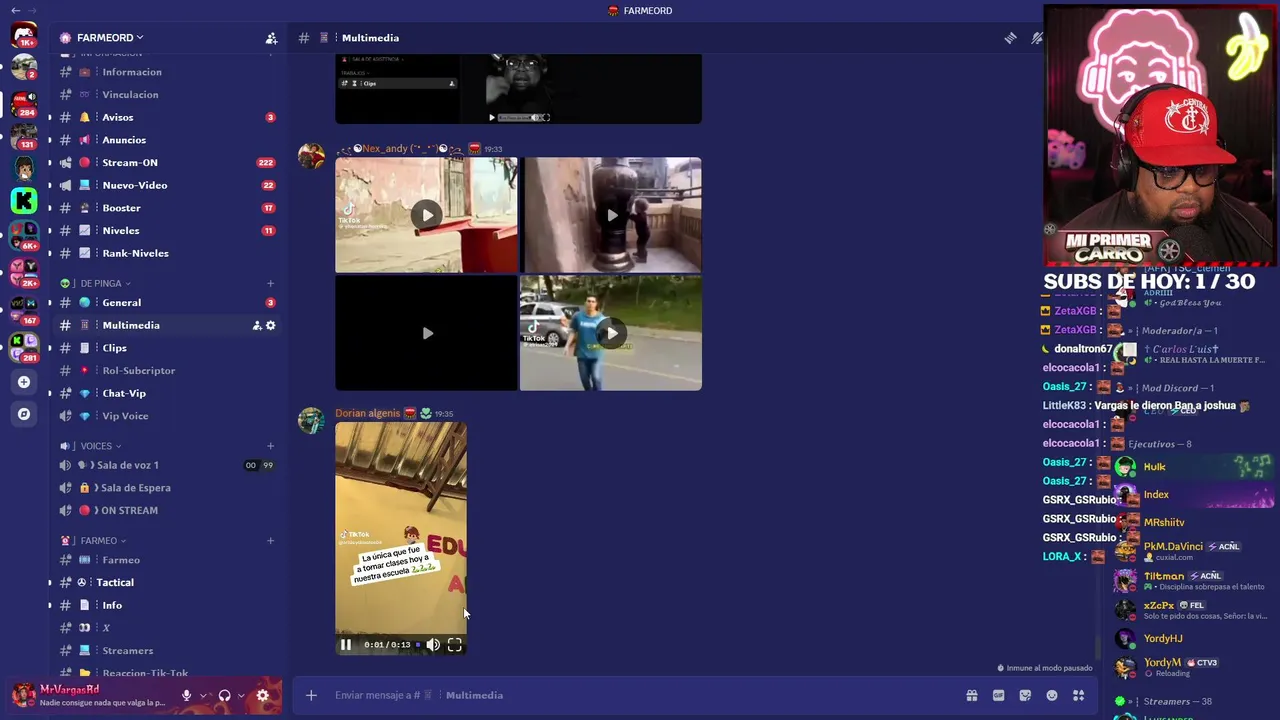Open the apps launcher icon in message bar
Screen dimensions: 1280x720
[1079, 695]
